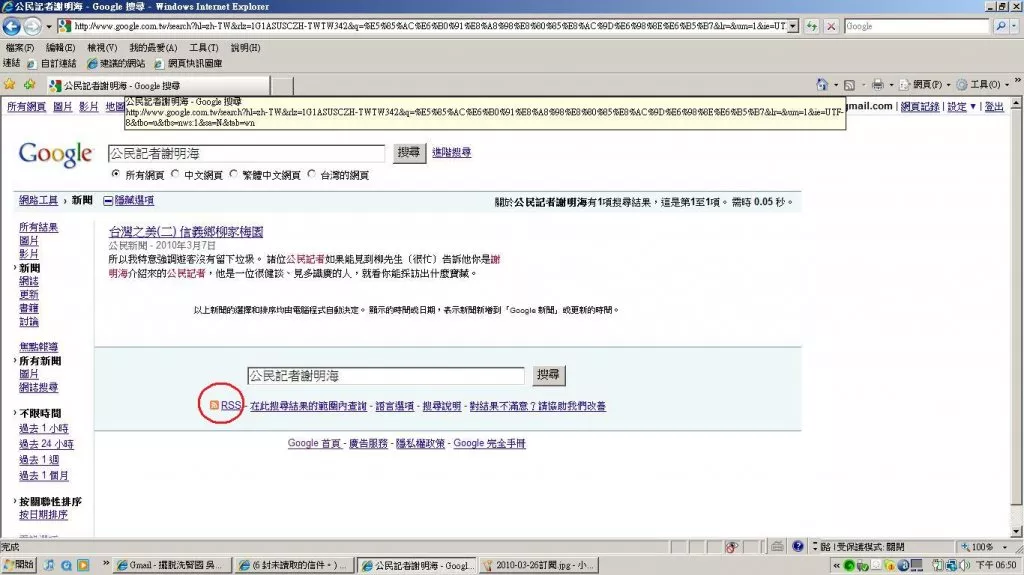Open the 網頁(P) Page menu dropdown

click(x=925, y=85)
